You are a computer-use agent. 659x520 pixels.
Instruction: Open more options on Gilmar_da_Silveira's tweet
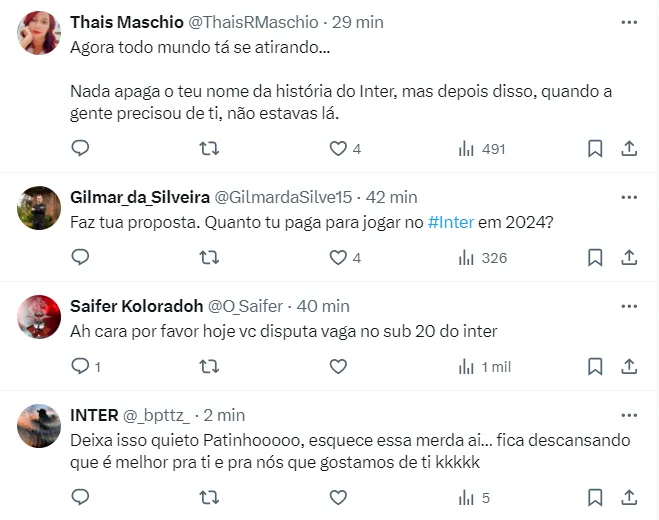pos(629,196)
